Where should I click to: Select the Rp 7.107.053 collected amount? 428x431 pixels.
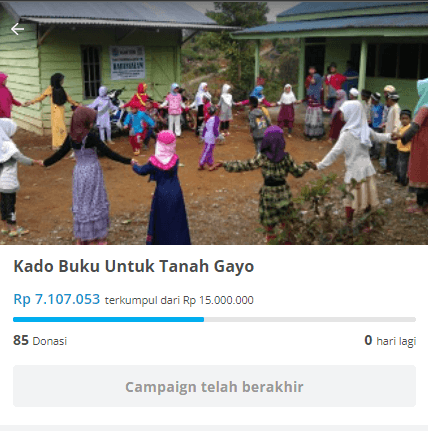click(57, 299)
